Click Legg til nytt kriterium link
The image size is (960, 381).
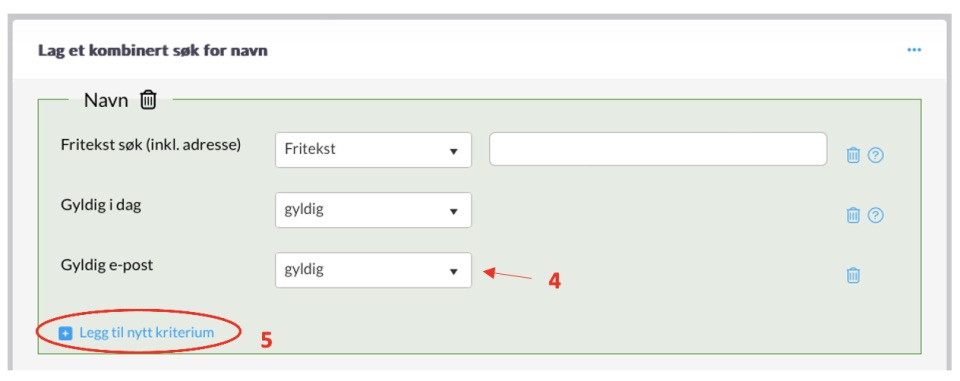click(147, 333)
